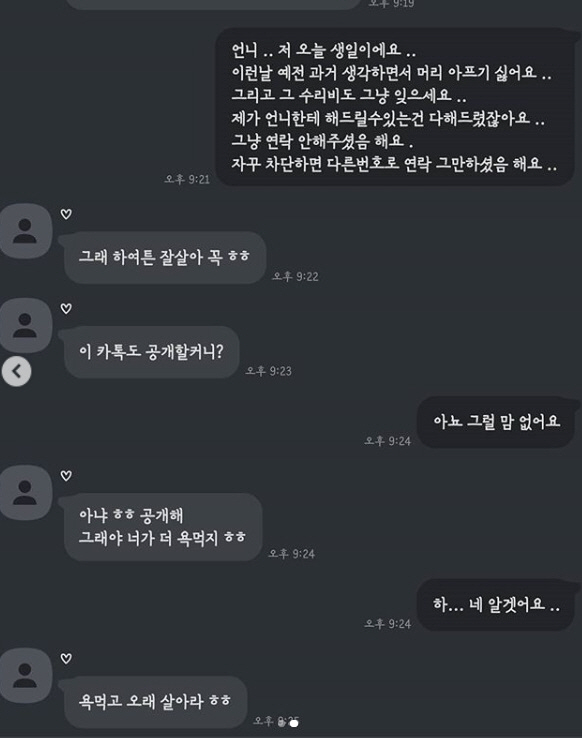
Task: Click heart icon above '그래 하여튼 잘살아' bubble
Action: [x=66, y=214]
